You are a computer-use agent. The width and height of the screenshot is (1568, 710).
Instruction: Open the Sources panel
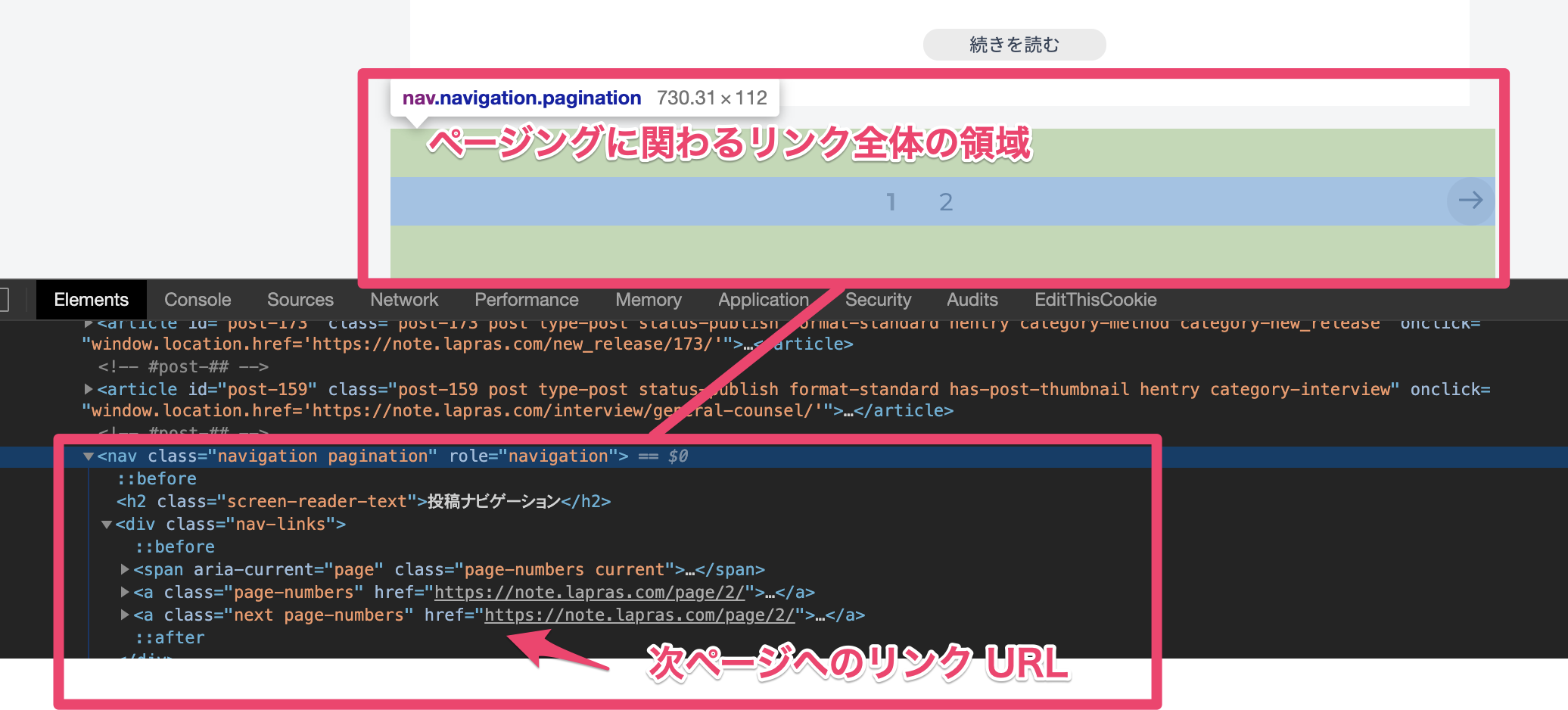300,299
